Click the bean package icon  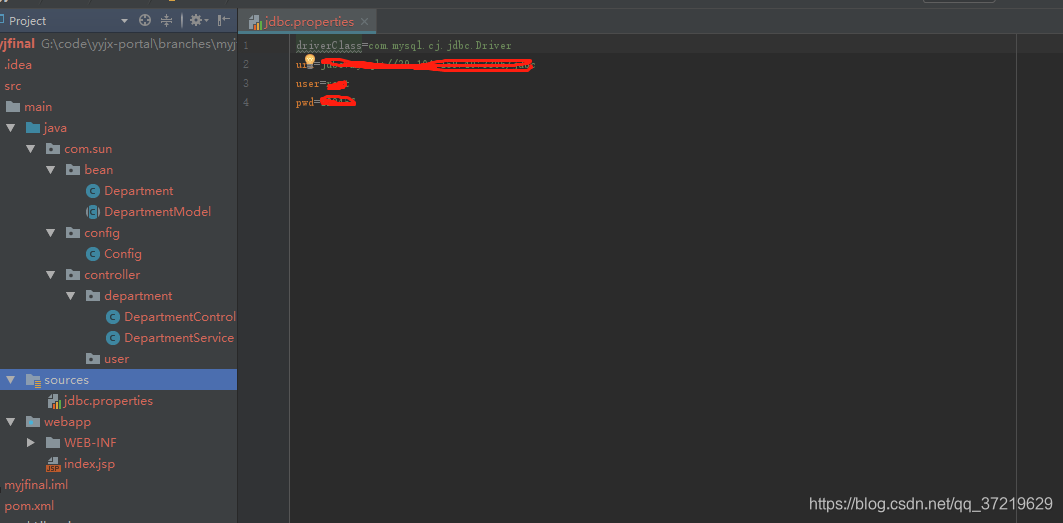[x=73, y=170]
